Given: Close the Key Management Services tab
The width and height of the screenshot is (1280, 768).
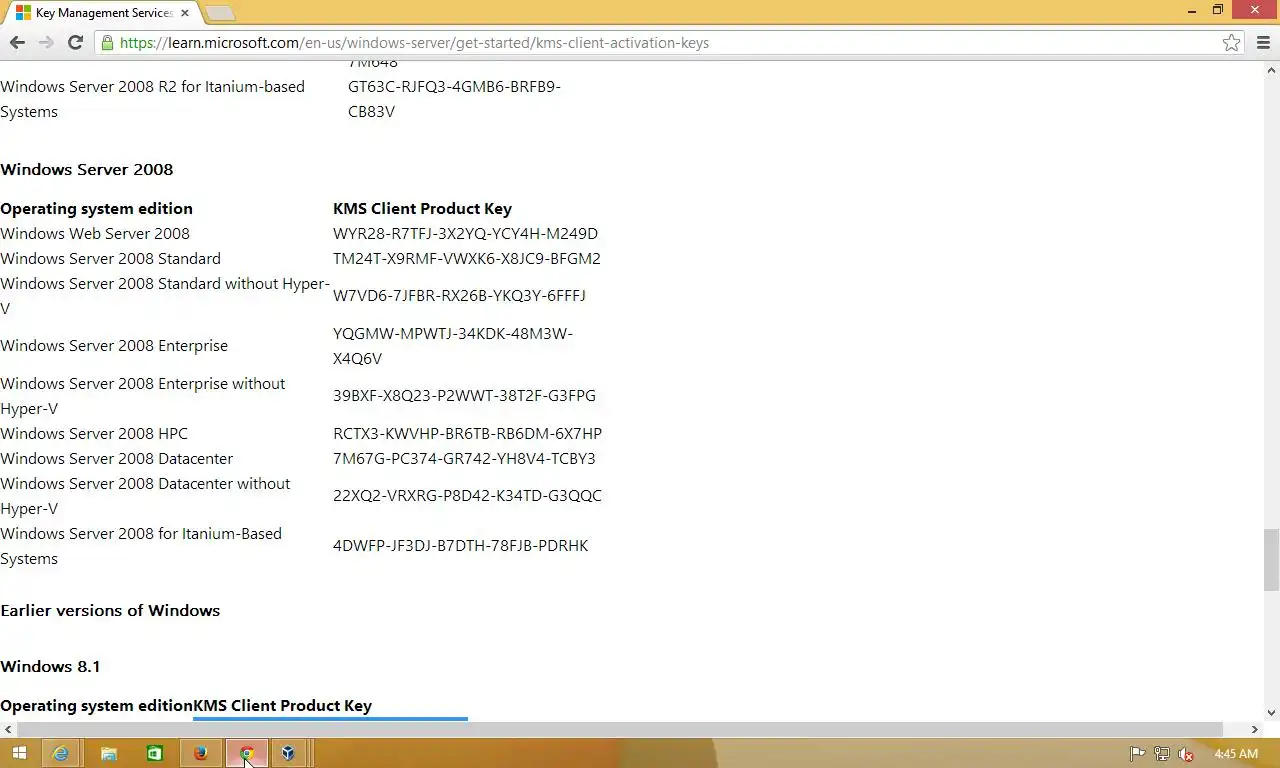Looking at the screenshot, I should tap(185, 13).
